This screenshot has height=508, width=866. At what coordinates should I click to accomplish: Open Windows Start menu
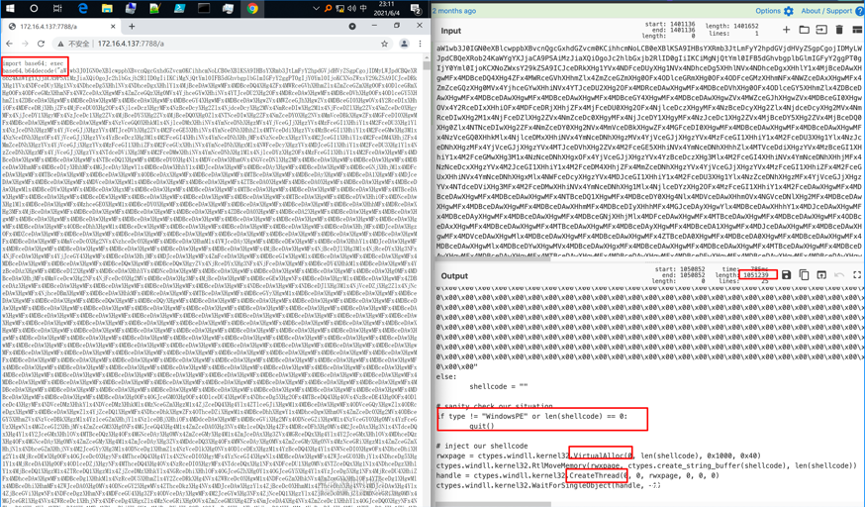10,8
